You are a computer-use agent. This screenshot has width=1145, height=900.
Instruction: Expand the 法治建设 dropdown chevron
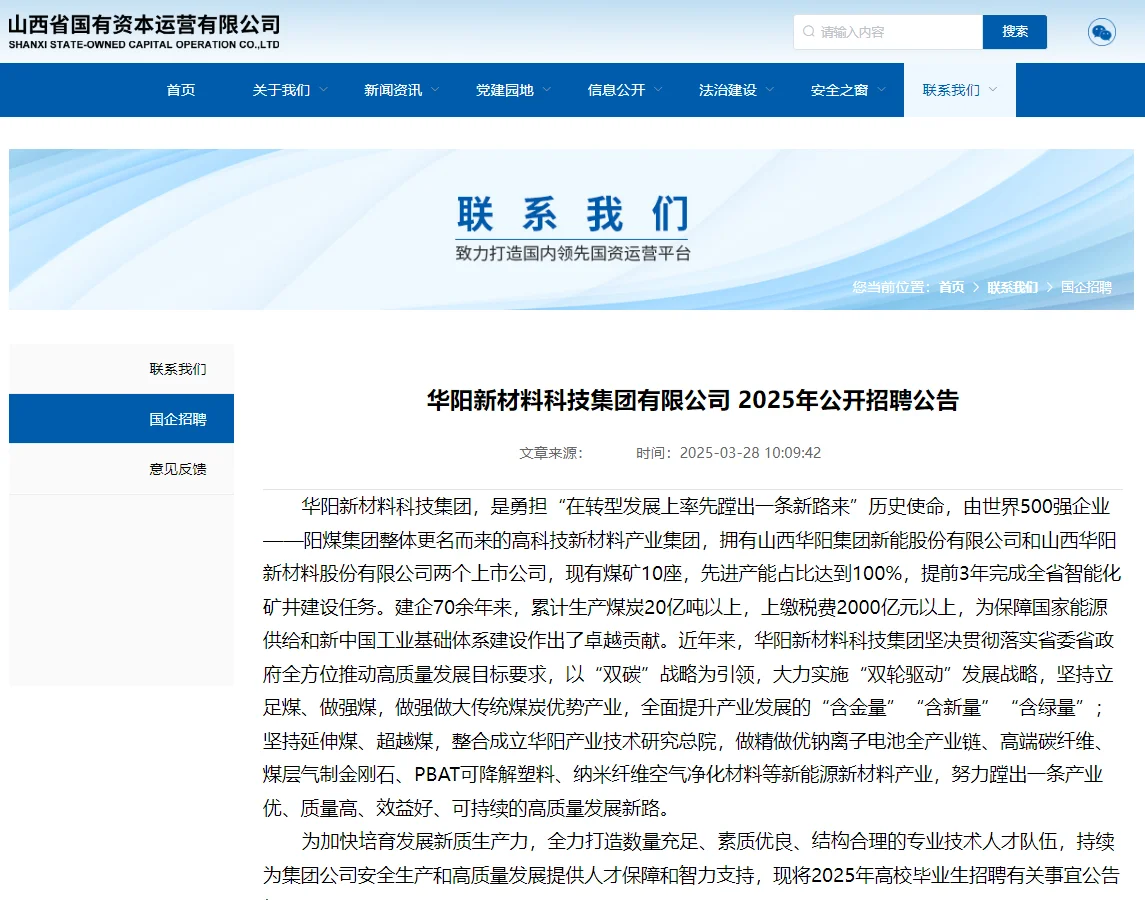pos(770,89)
